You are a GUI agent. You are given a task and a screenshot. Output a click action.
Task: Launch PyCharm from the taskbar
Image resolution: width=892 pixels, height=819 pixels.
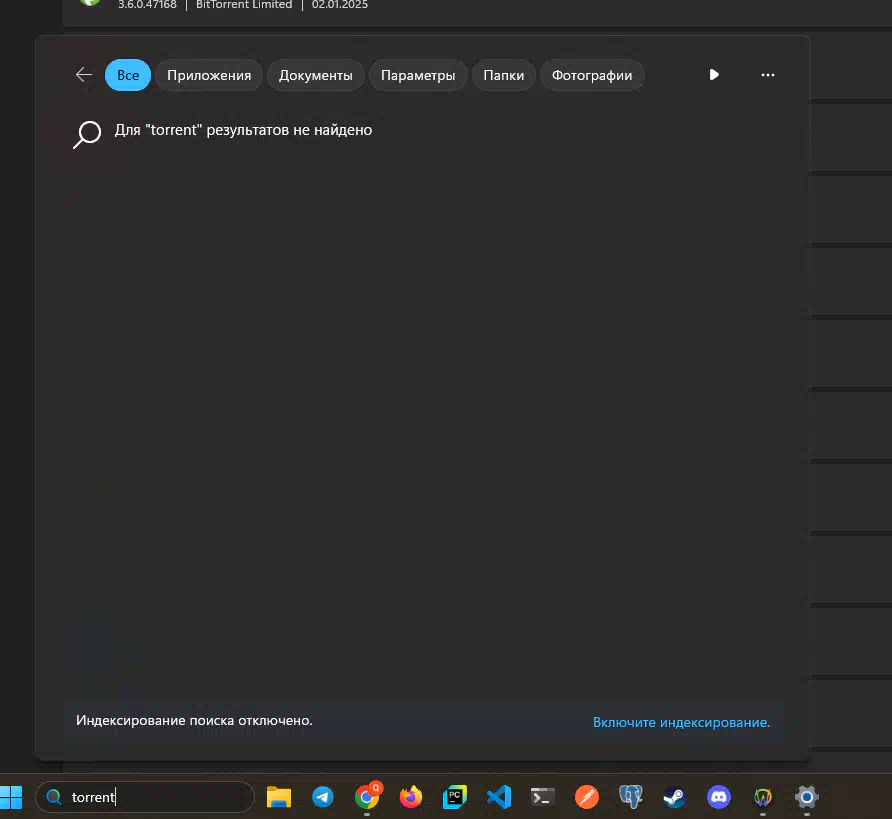point(455,797)
